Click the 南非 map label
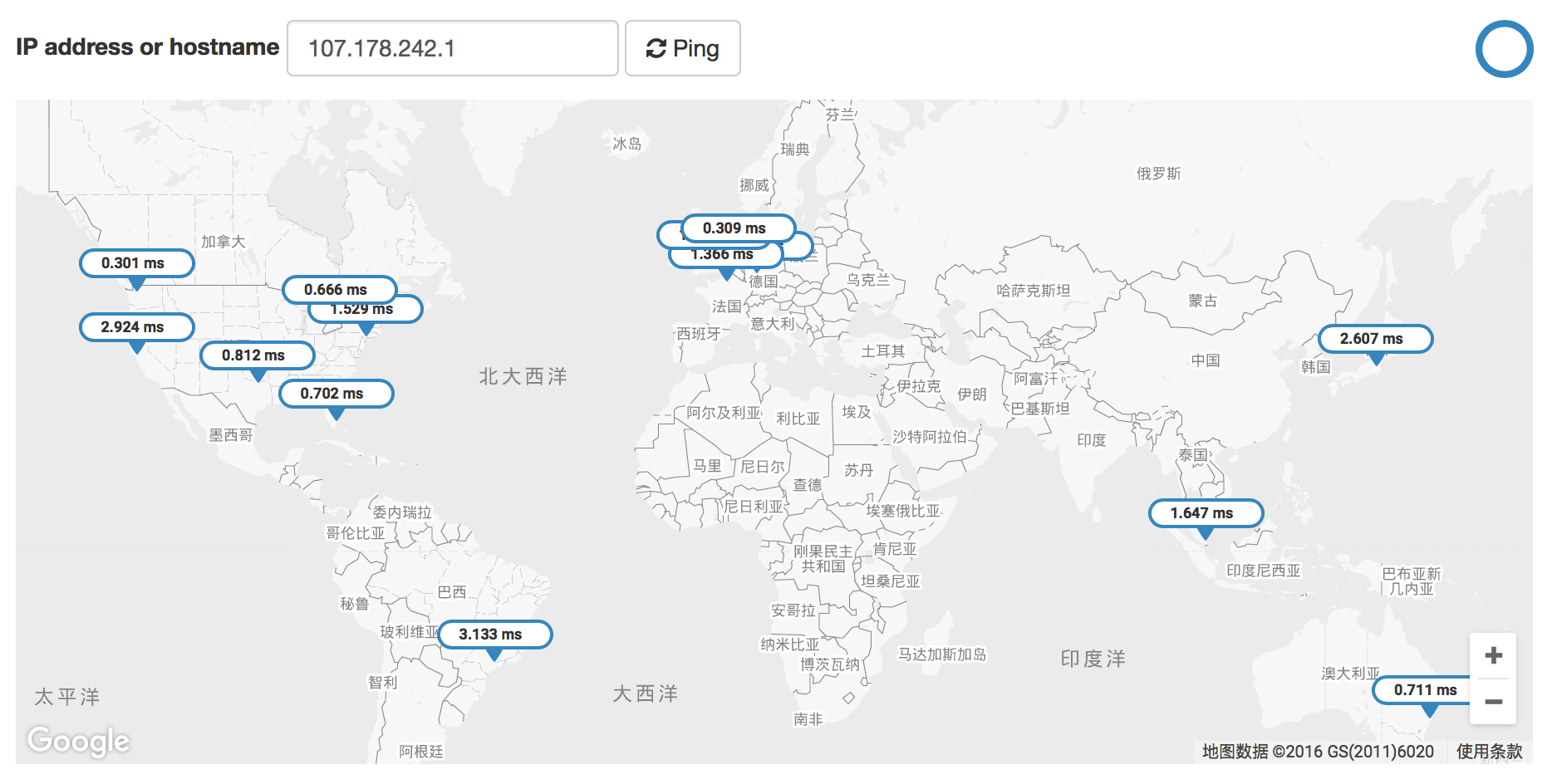Viewport: 1552px width, 784px height. click(808, 719)
